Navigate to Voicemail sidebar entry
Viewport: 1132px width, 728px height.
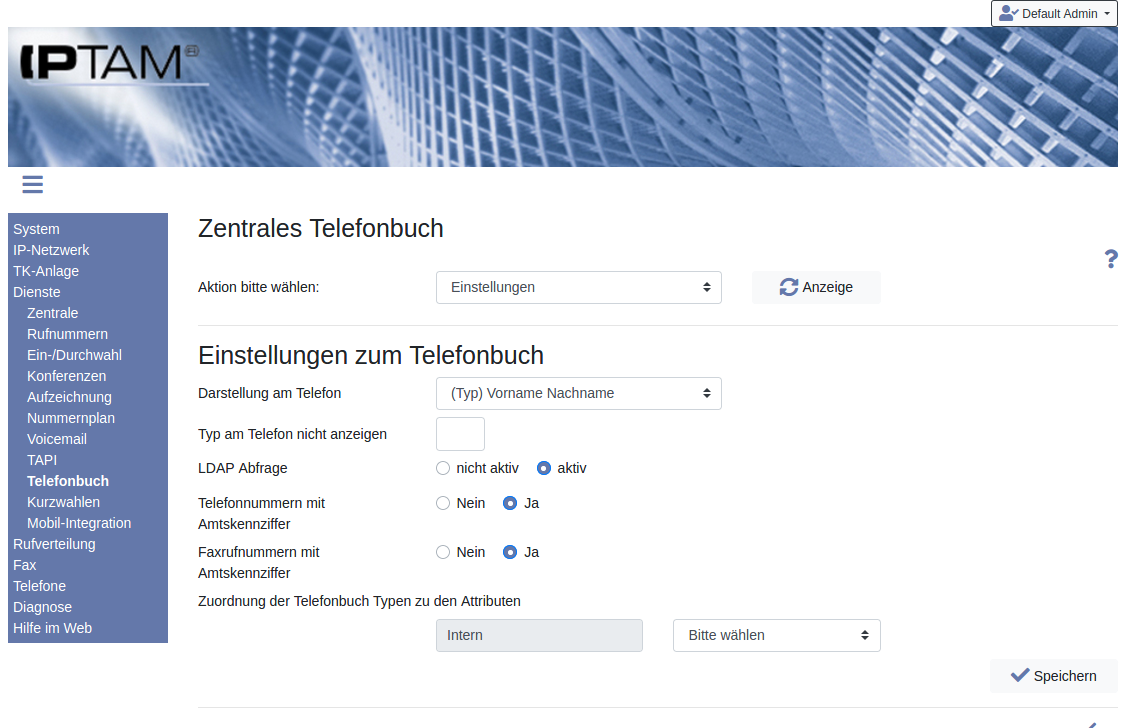click(x=57, y=439)
